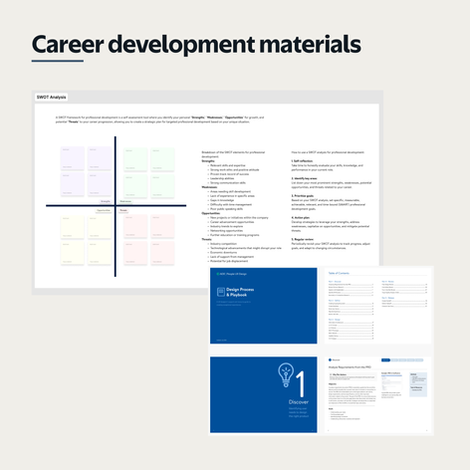Click the '1. Self-reflection' step heading
The width and height of the screenshot is (470, 470).
(x=302, y=161)
